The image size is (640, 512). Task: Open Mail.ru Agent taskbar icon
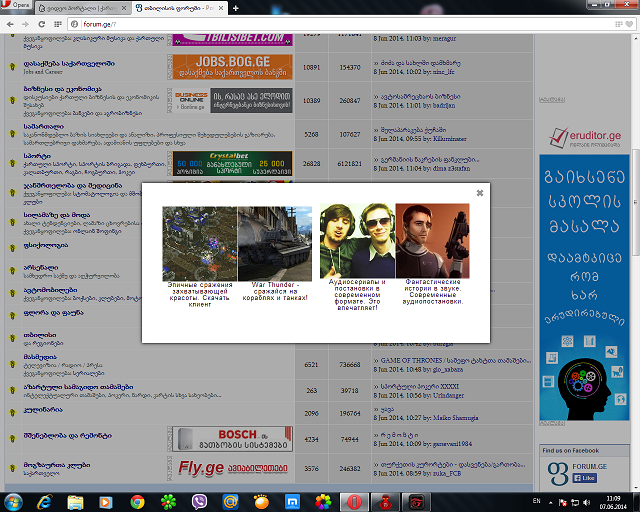click(x=230, y=502)
